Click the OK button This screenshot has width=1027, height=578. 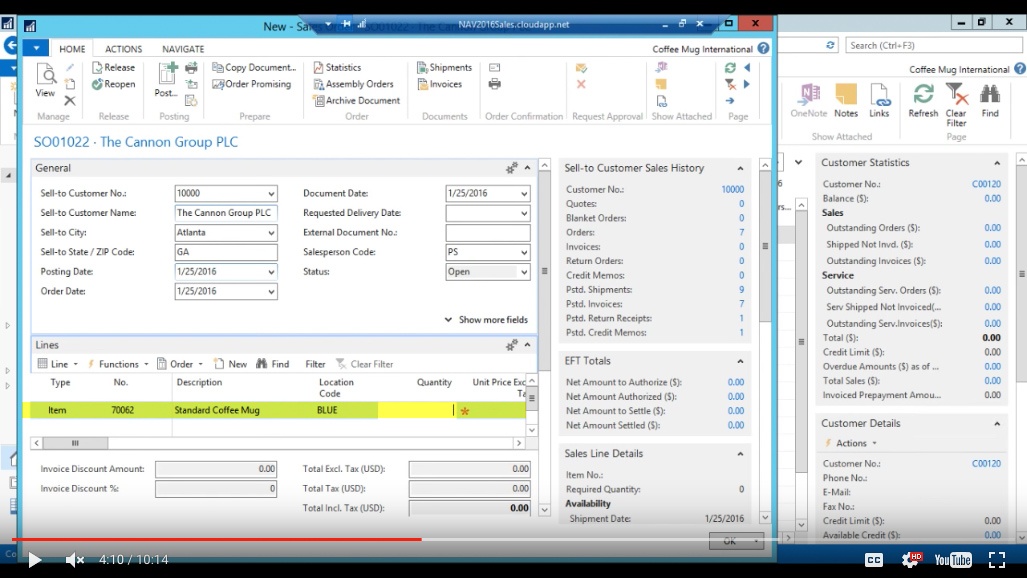coord(736,541)
